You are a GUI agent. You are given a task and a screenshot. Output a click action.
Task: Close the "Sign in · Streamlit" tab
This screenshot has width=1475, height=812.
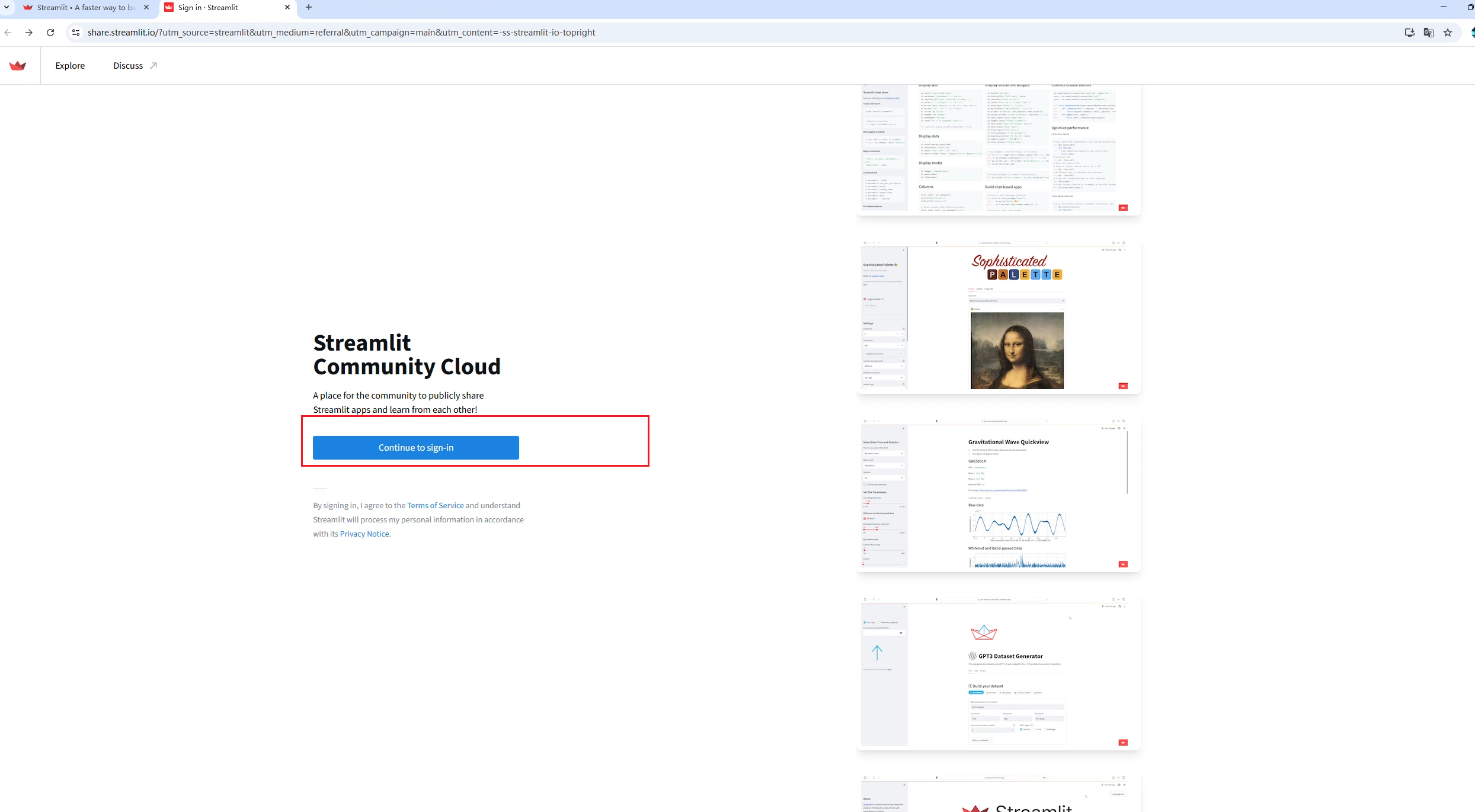pyautogui.click(x=287, y=8)
